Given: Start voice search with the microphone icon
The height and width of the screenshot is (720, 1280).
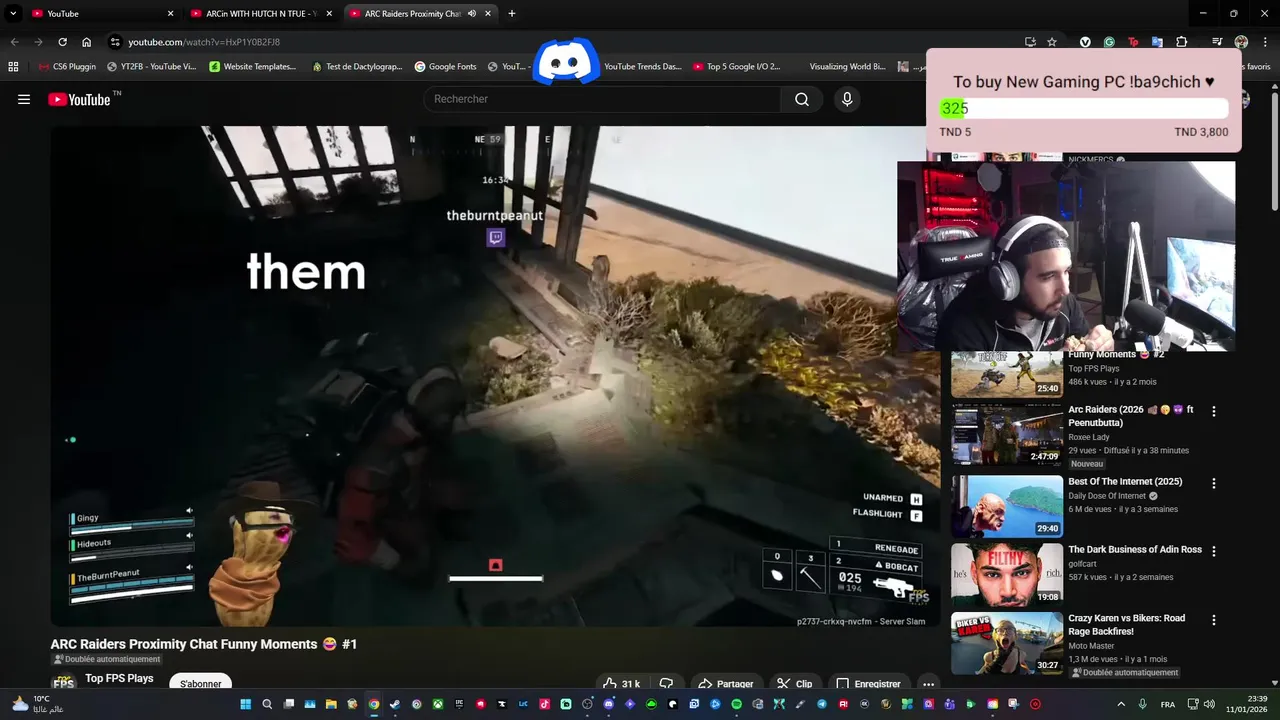Looking at the screenshot, I should [x=847, y=99].
